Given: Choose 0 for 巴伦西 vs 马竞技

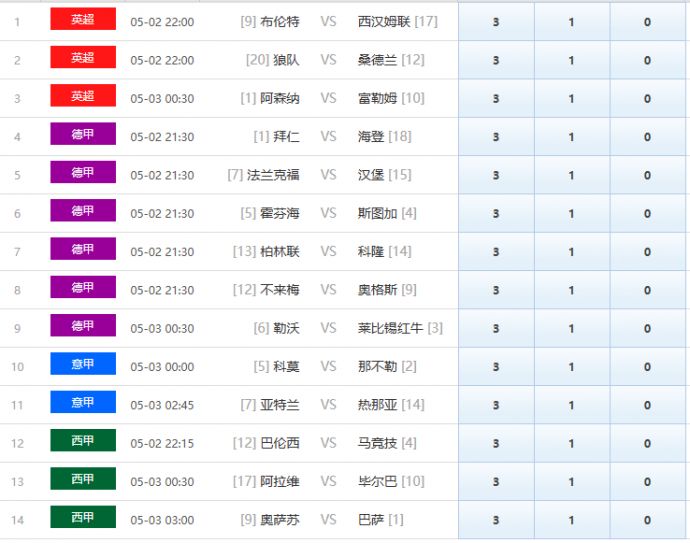Looking at the screenshot, I should pyautogui.click(x=647, y=443).
